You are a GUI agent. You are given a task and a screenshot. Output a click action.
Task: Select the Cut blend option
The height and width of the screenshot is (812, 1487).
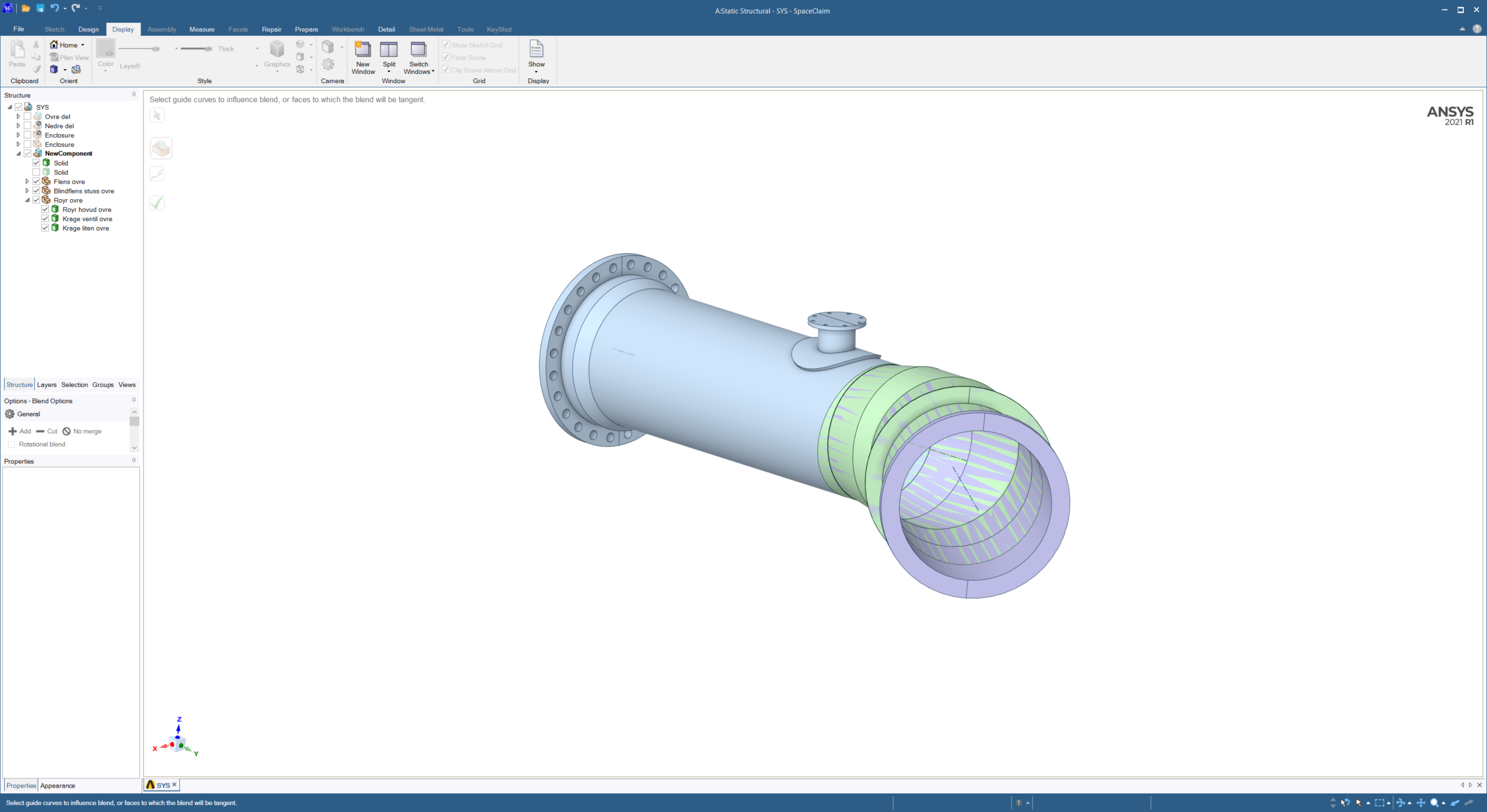tap(46, 431)
